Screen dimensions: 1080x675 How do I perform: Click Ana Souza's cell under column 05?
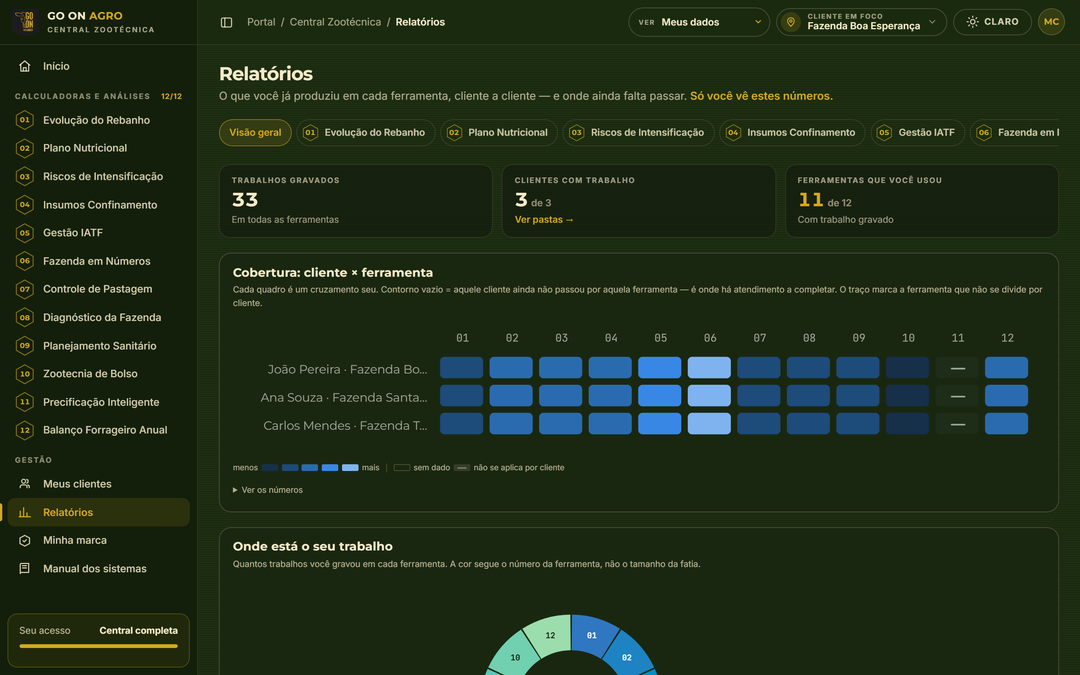[x=659, y=396]
